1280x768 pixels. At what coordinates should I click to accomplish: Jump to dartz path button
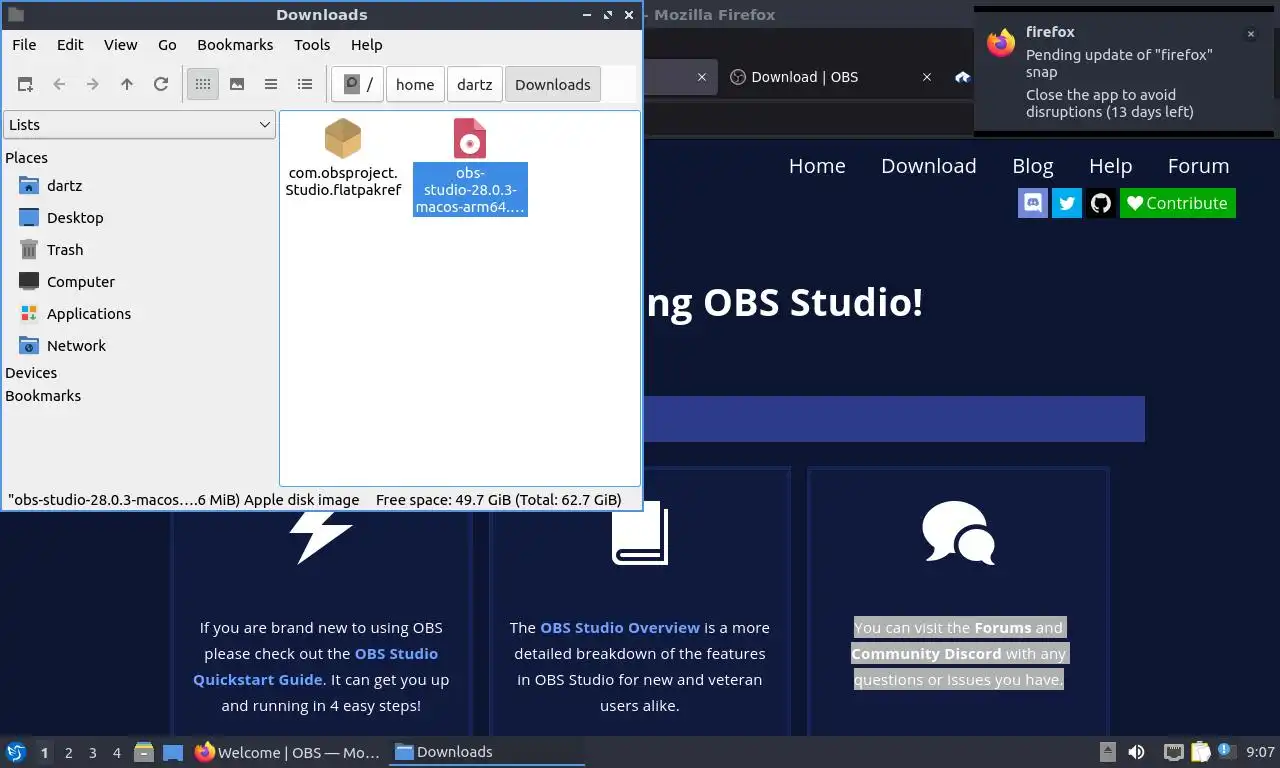click(x=475, y=85)
